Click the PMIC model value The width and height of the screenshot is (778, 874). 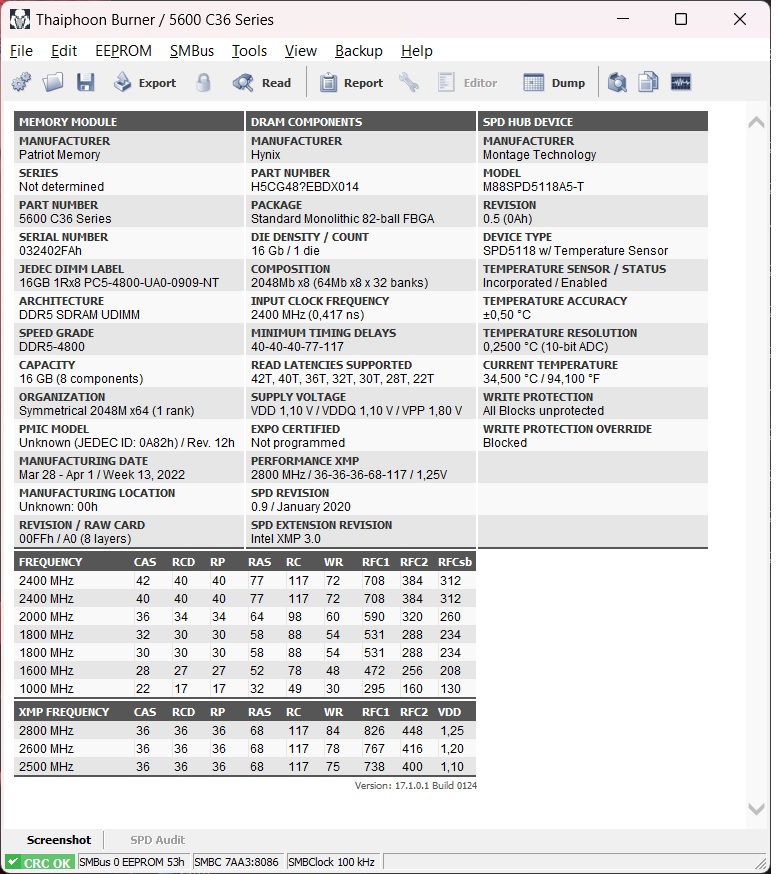point(127,443)
